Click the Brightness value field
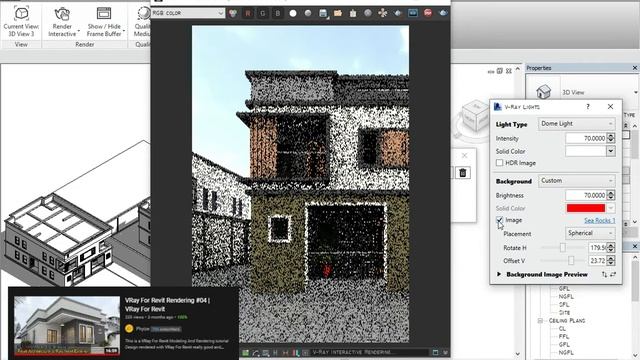This screenshot has height=360, width=640. click(586, 195)
